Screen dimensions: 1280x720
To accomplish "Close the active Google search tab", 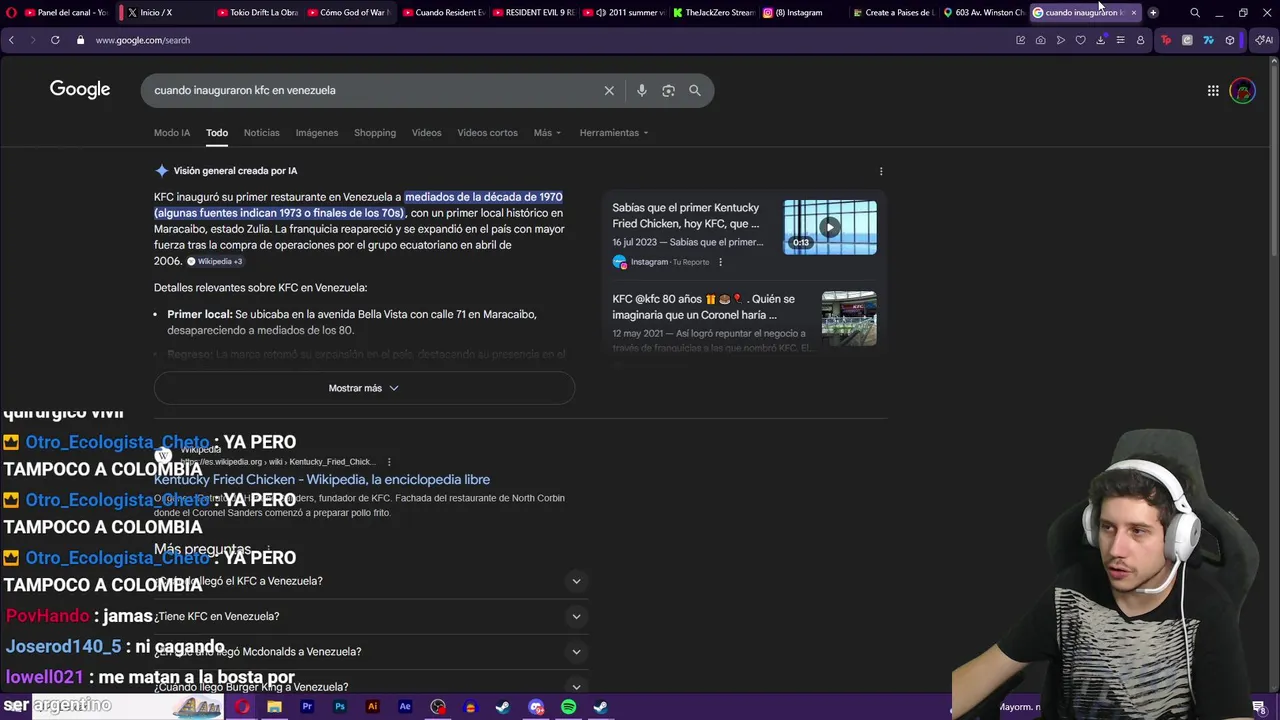I will point(1133,12).
